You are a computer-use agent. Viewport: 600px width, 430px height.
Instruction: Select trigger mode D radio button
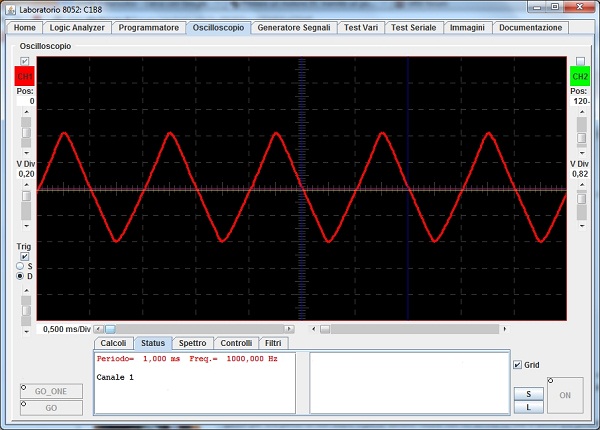pos(22,276)
